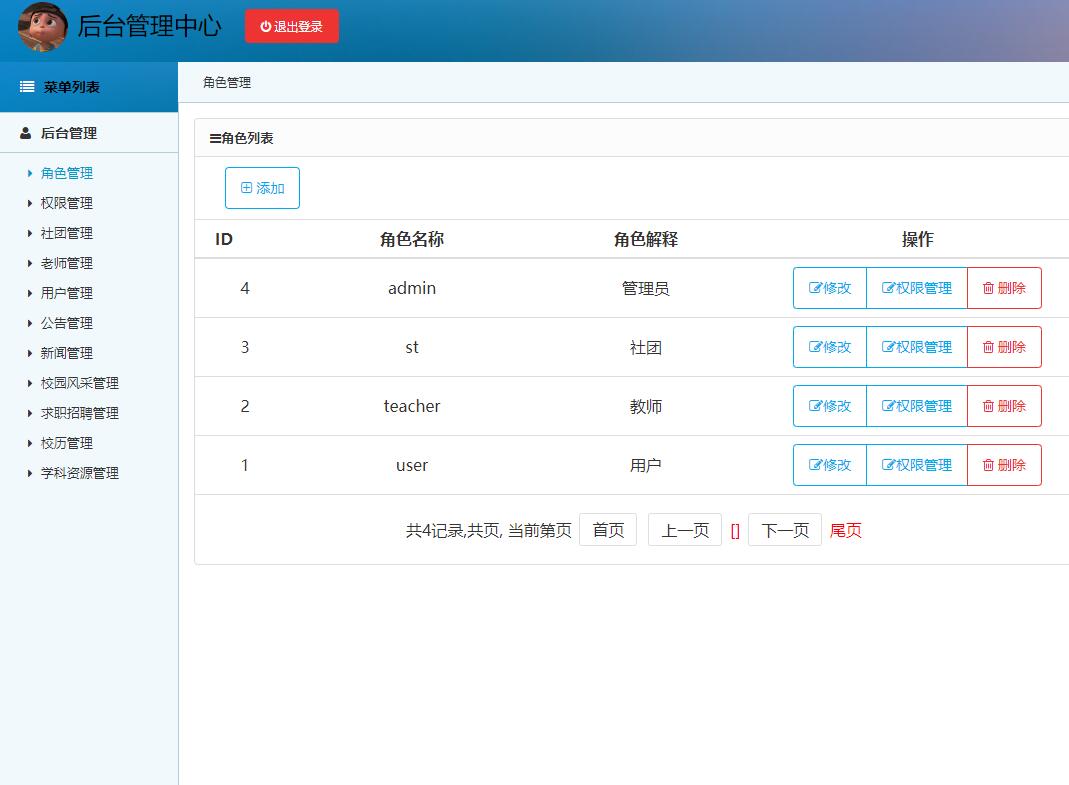Screen dimensions: 1069x785
Task: Click 权限管理 button in the st row
Action: [916, 346]
